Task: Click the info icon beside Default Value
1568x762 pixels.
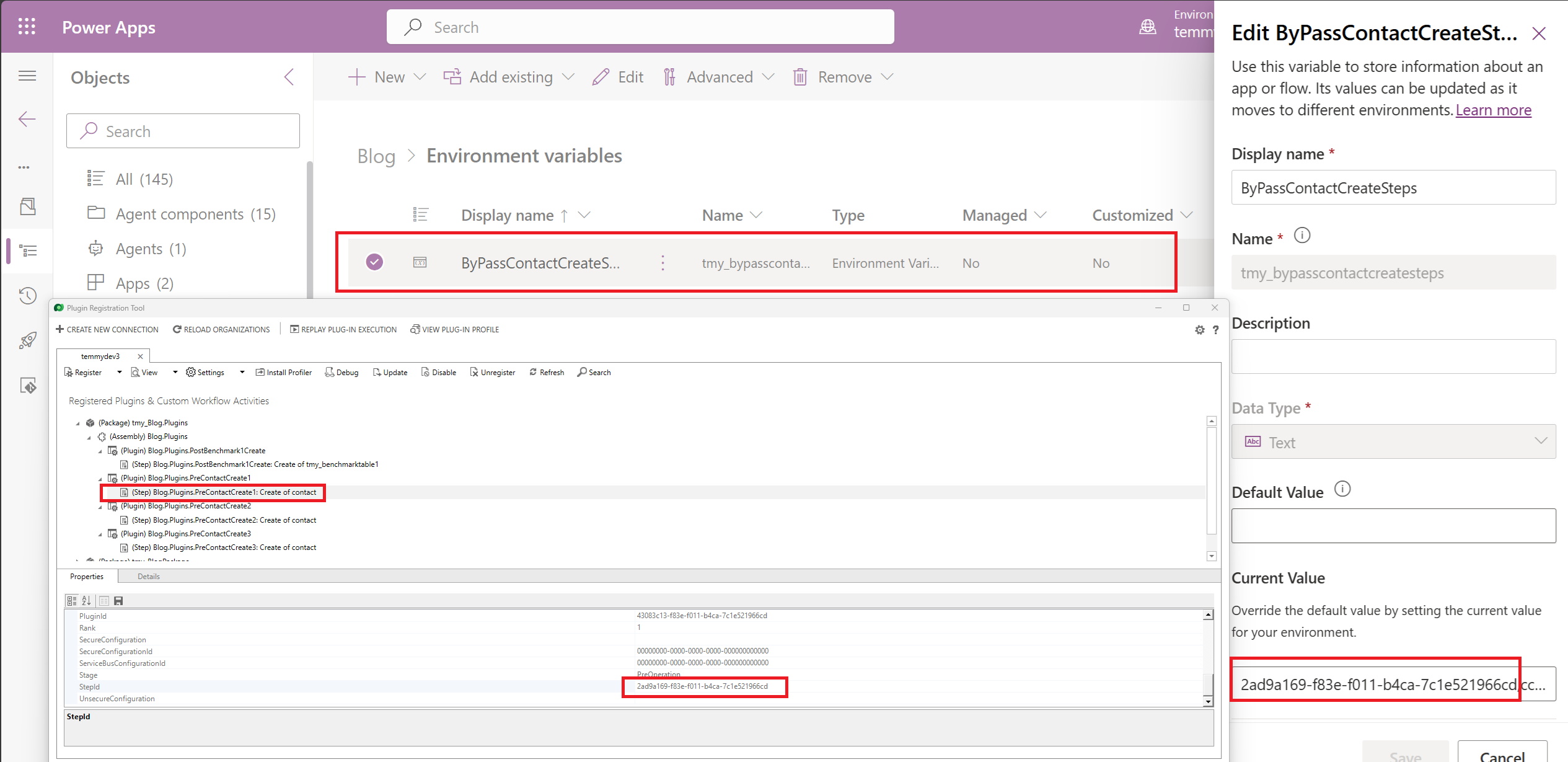Action: click(x=1342, y=489)
